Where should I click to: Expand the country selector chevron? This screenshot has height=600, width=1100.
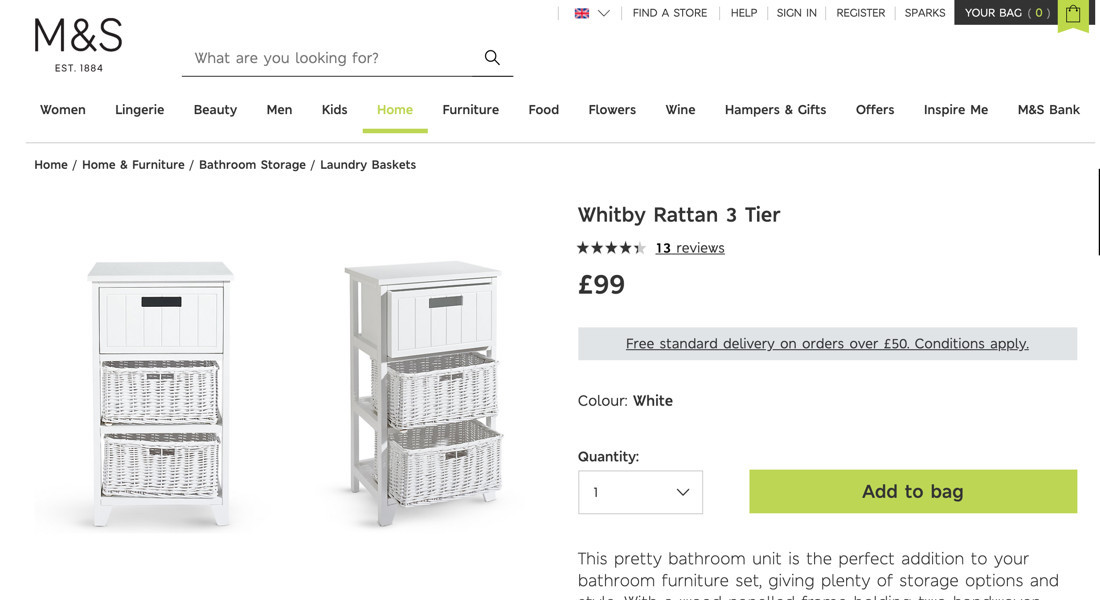coord(604,13)
